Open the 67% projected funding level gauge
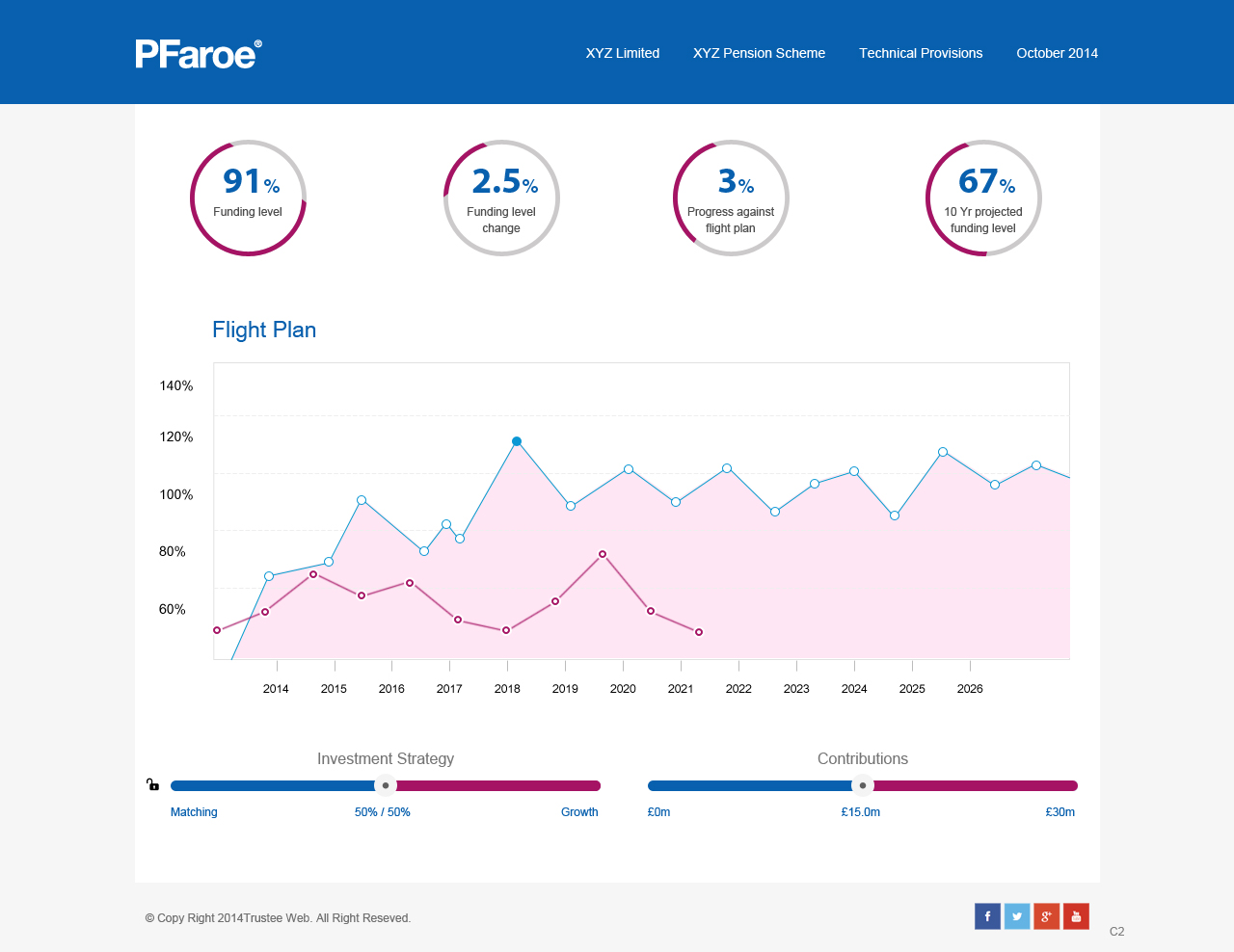Viewport: 1234px width, 952px height. point(983,198)
